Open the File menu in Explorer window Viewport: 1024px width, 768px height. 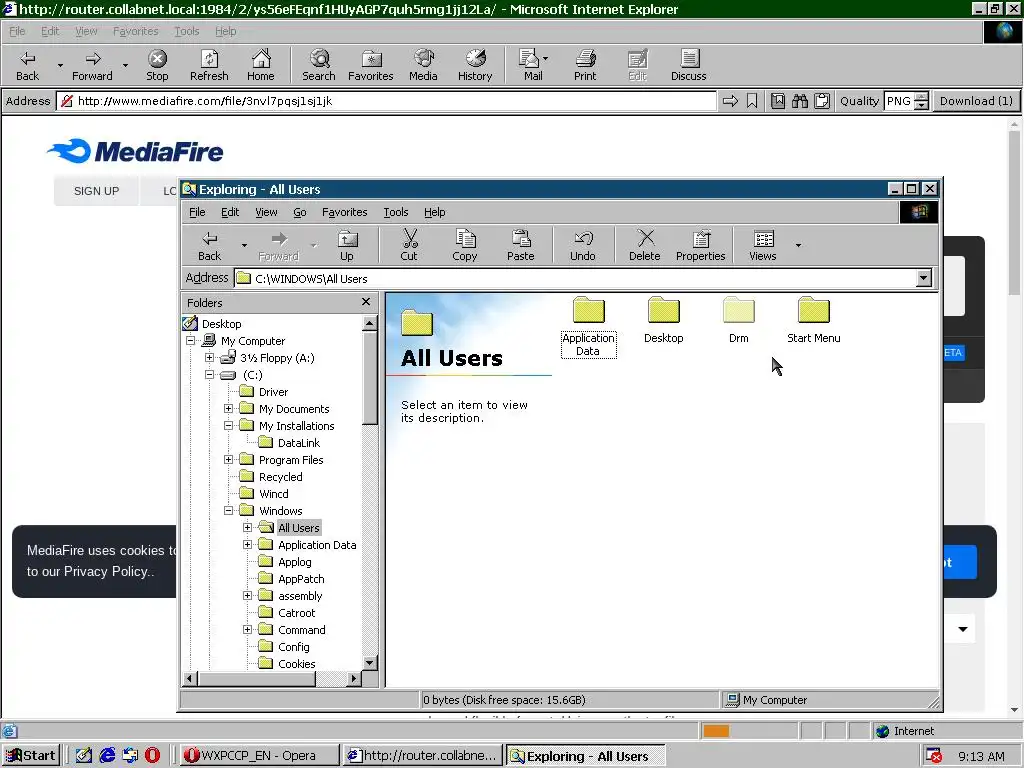pos(197,212)
